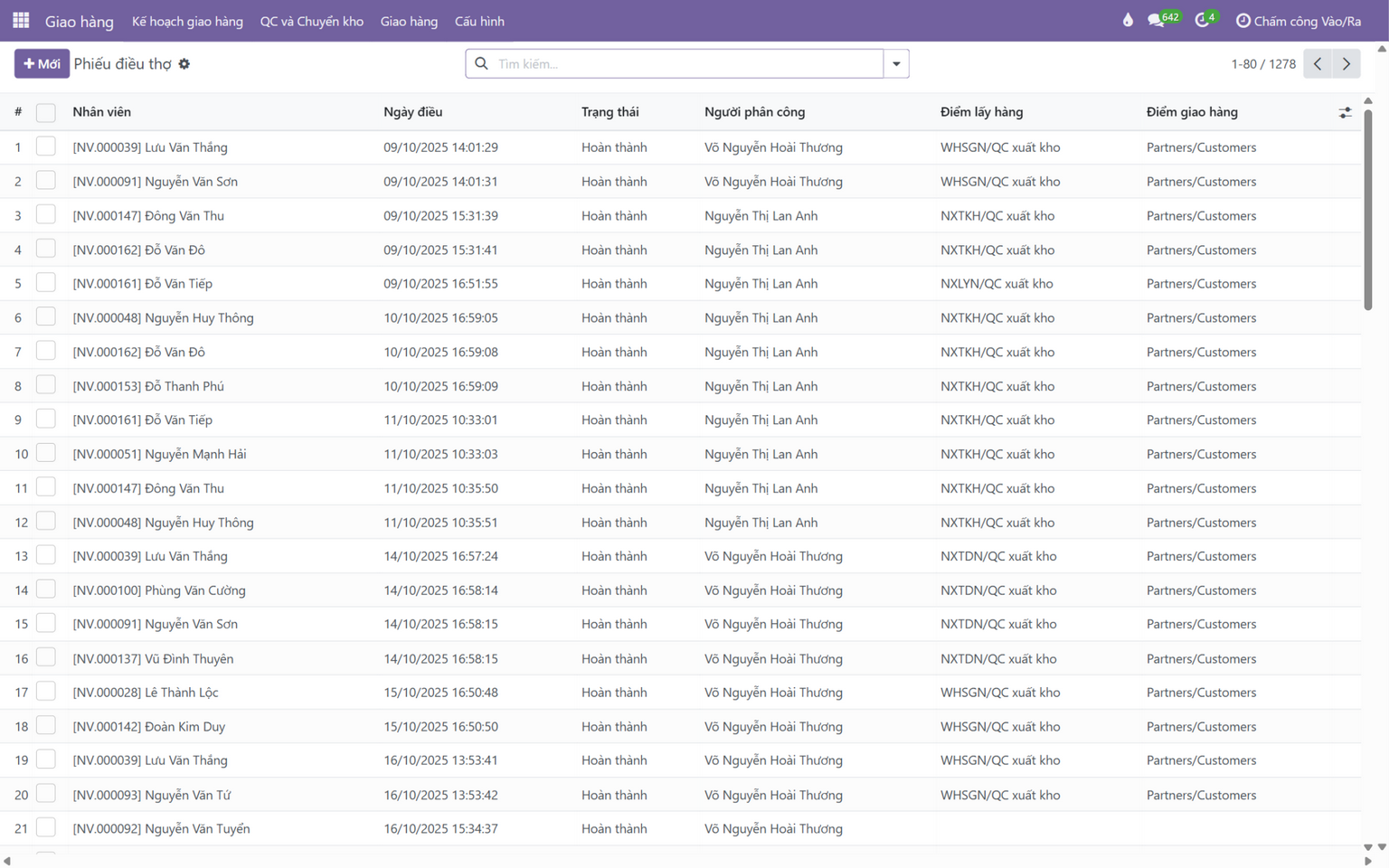Click the water drop debug icon

pos(1128,20)
